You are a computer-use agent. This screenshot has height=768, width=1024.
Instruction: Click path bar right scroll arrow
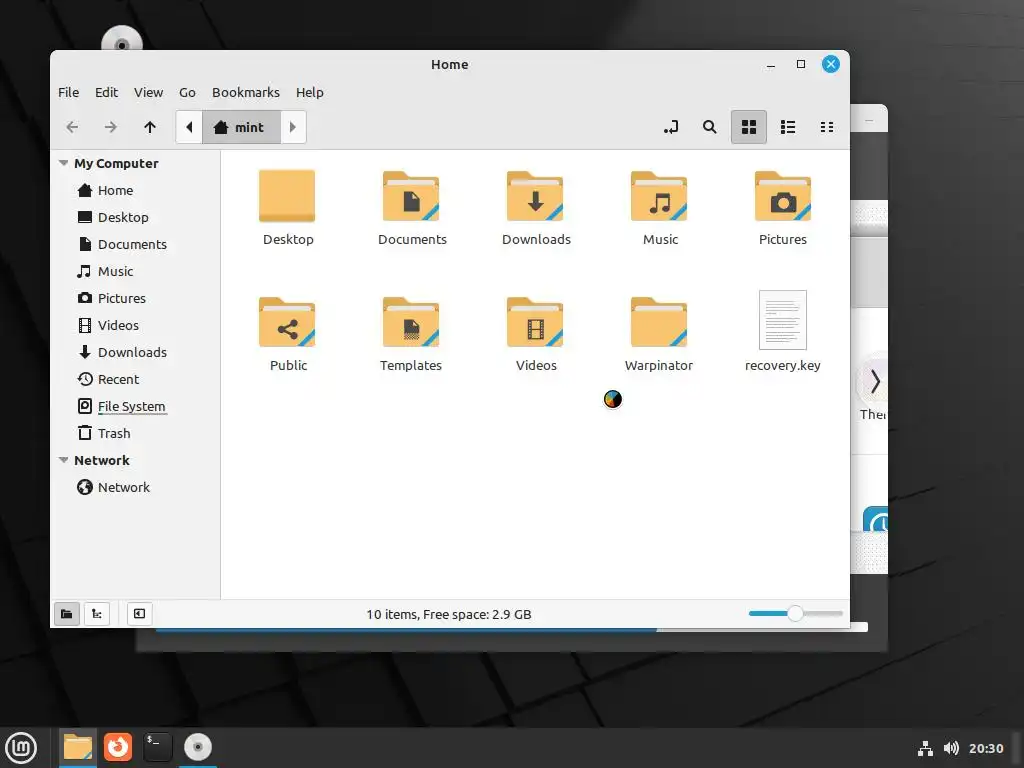(293, 127)
